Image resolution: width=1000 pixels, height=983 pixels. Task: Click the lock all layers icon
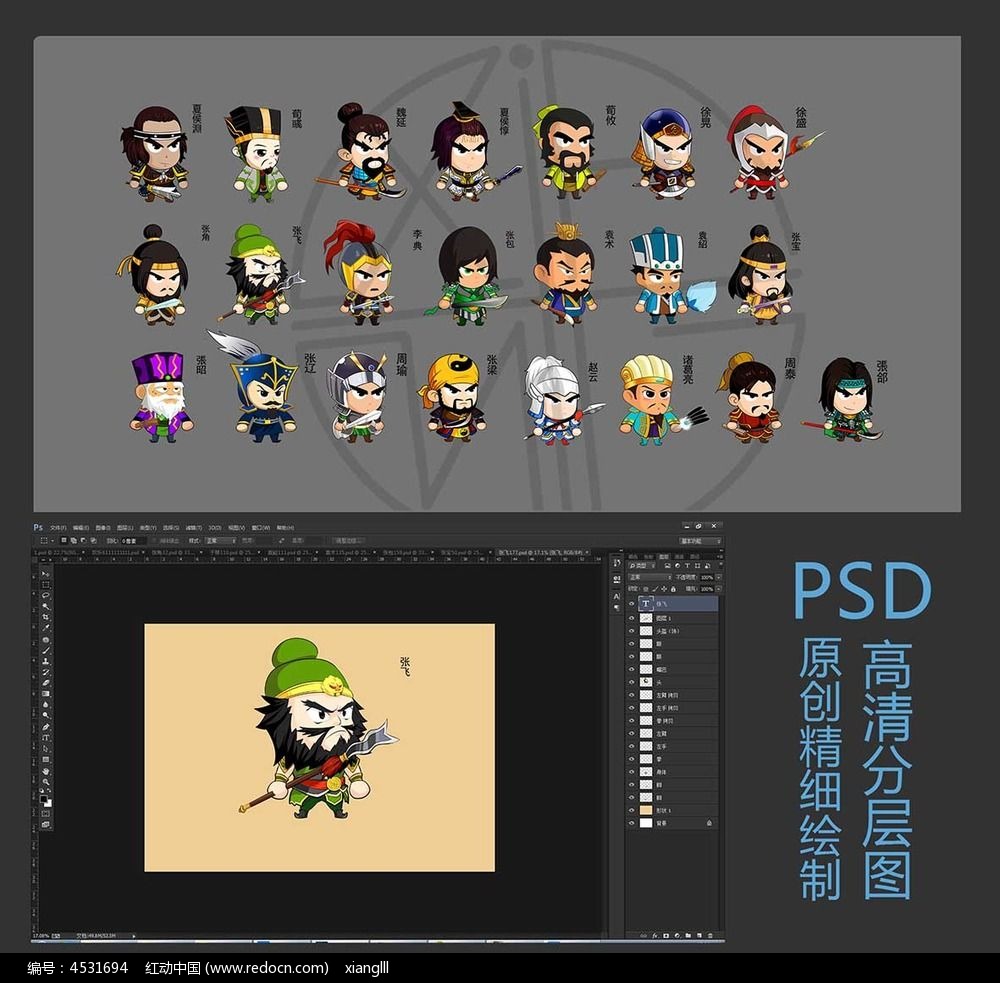pyautogui.click(x=673, y=589)
